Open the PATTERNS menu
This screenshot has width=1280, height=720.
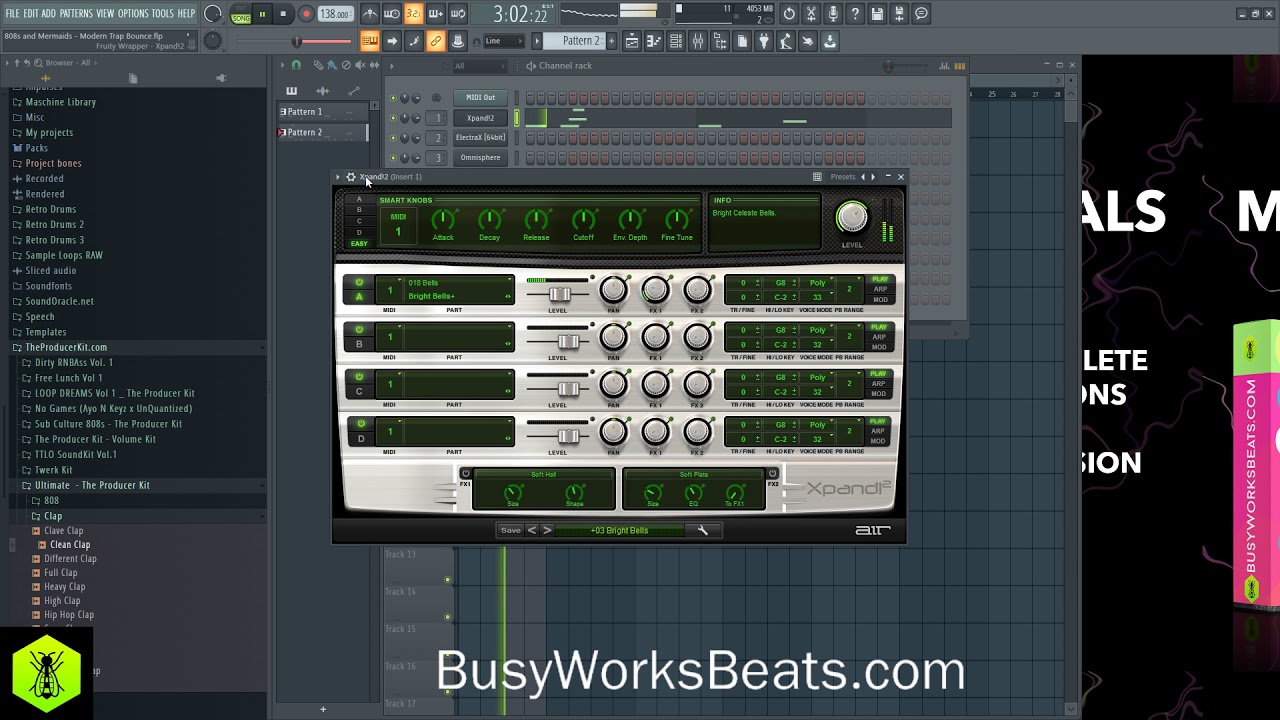coord(76,14)
